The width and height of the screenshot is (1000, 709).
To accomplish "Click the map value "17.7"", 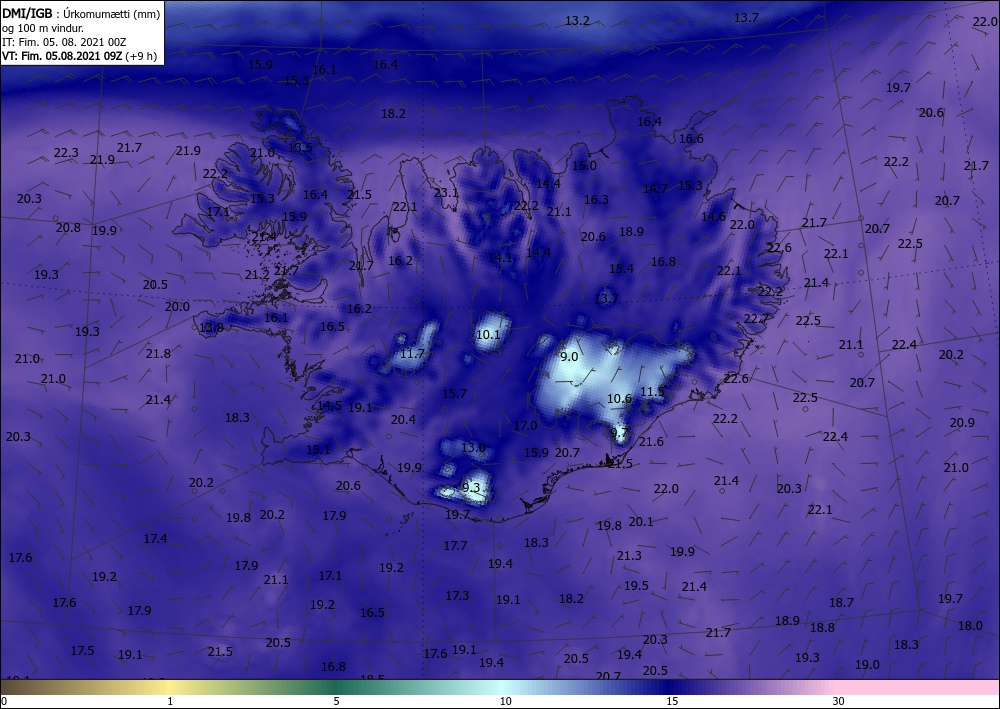I will pos(455,546).
